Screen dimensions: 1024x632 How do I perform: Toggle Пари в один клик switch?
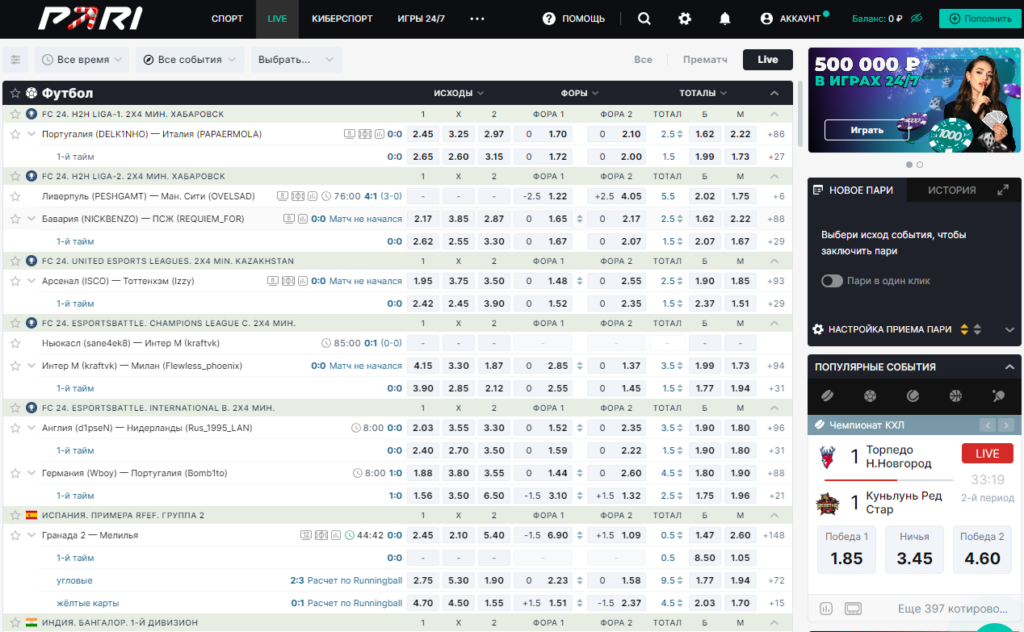[831, 281]
